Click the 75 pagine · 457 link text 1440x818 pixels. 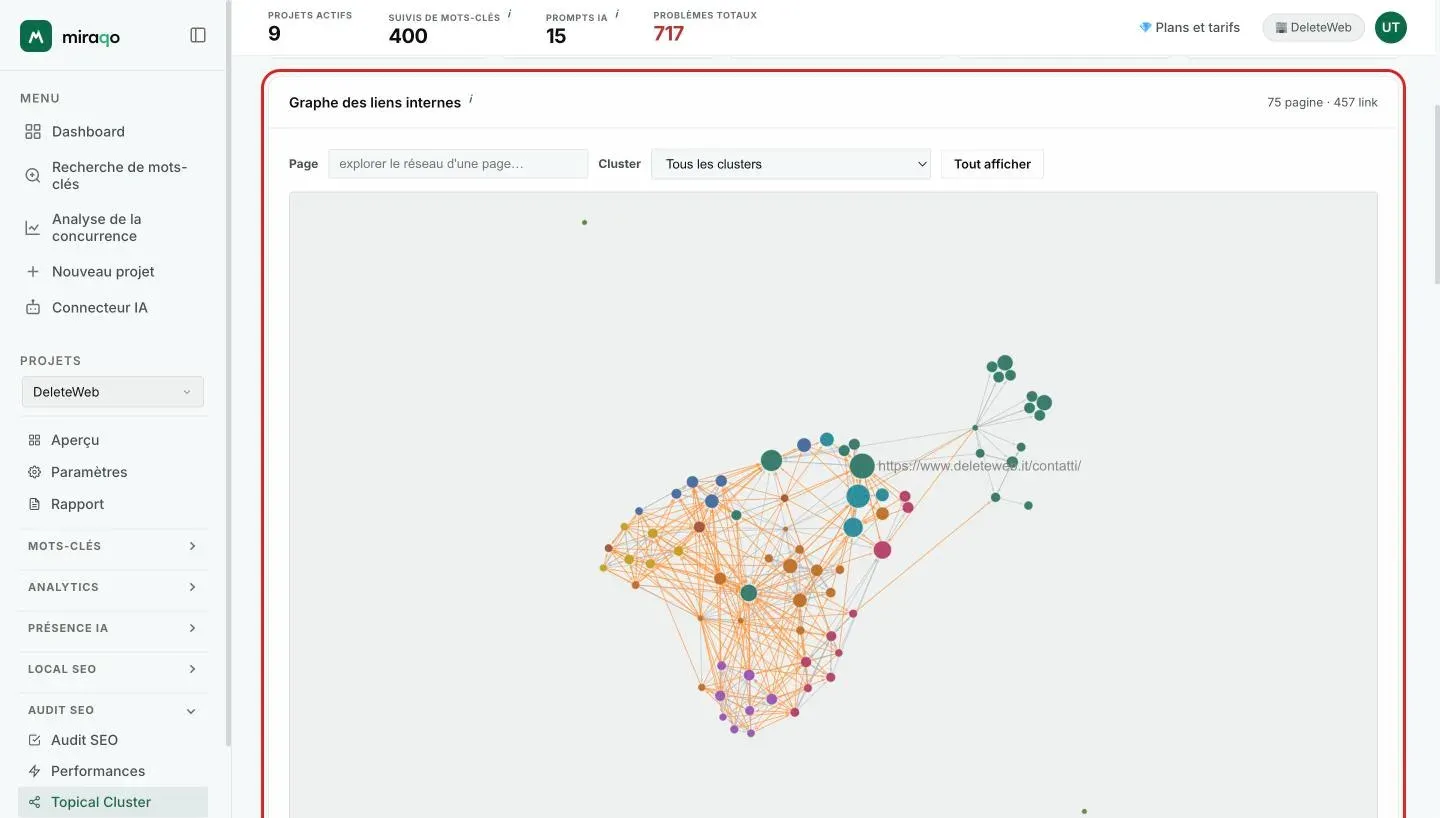point(1322,103)
